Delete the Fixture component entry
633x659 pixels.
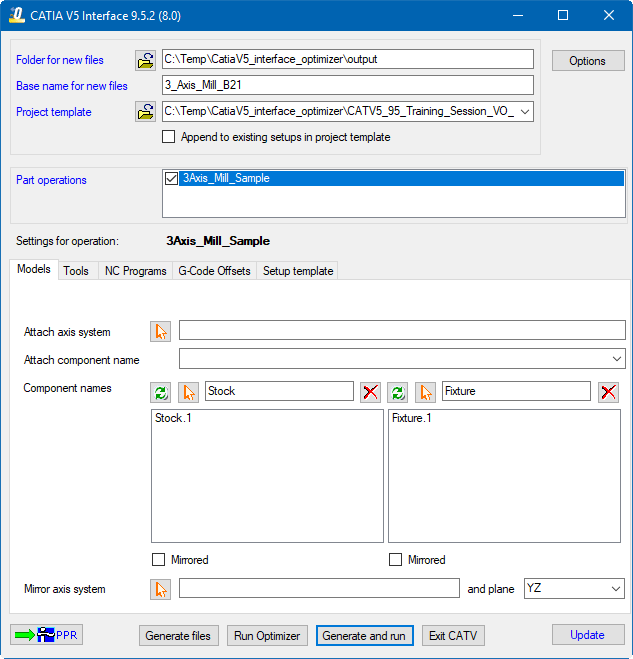pos(608,392)
